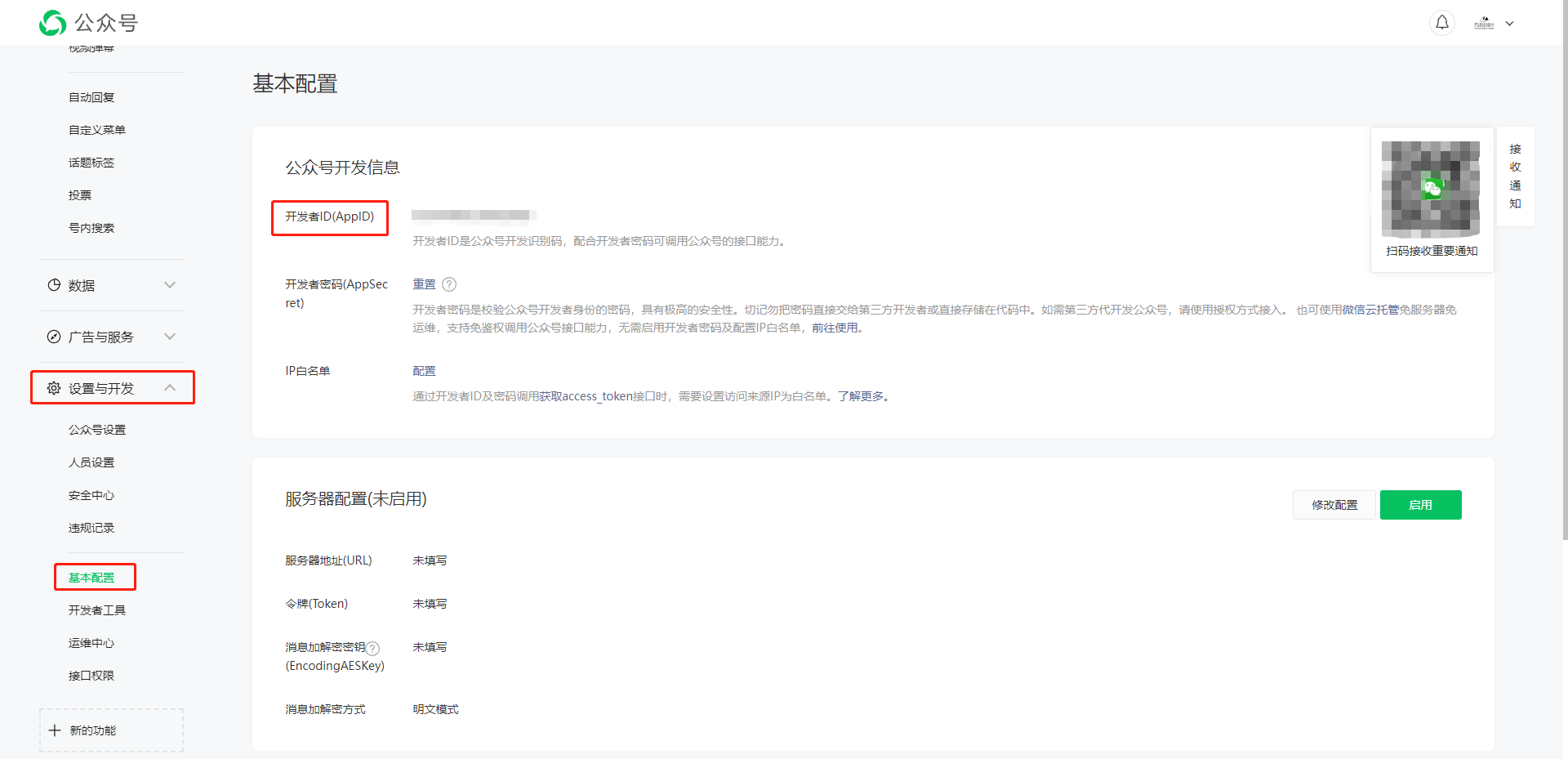1568x759 pixels.
Task: Click the 基本配置 page title
Action: (295, 83)
